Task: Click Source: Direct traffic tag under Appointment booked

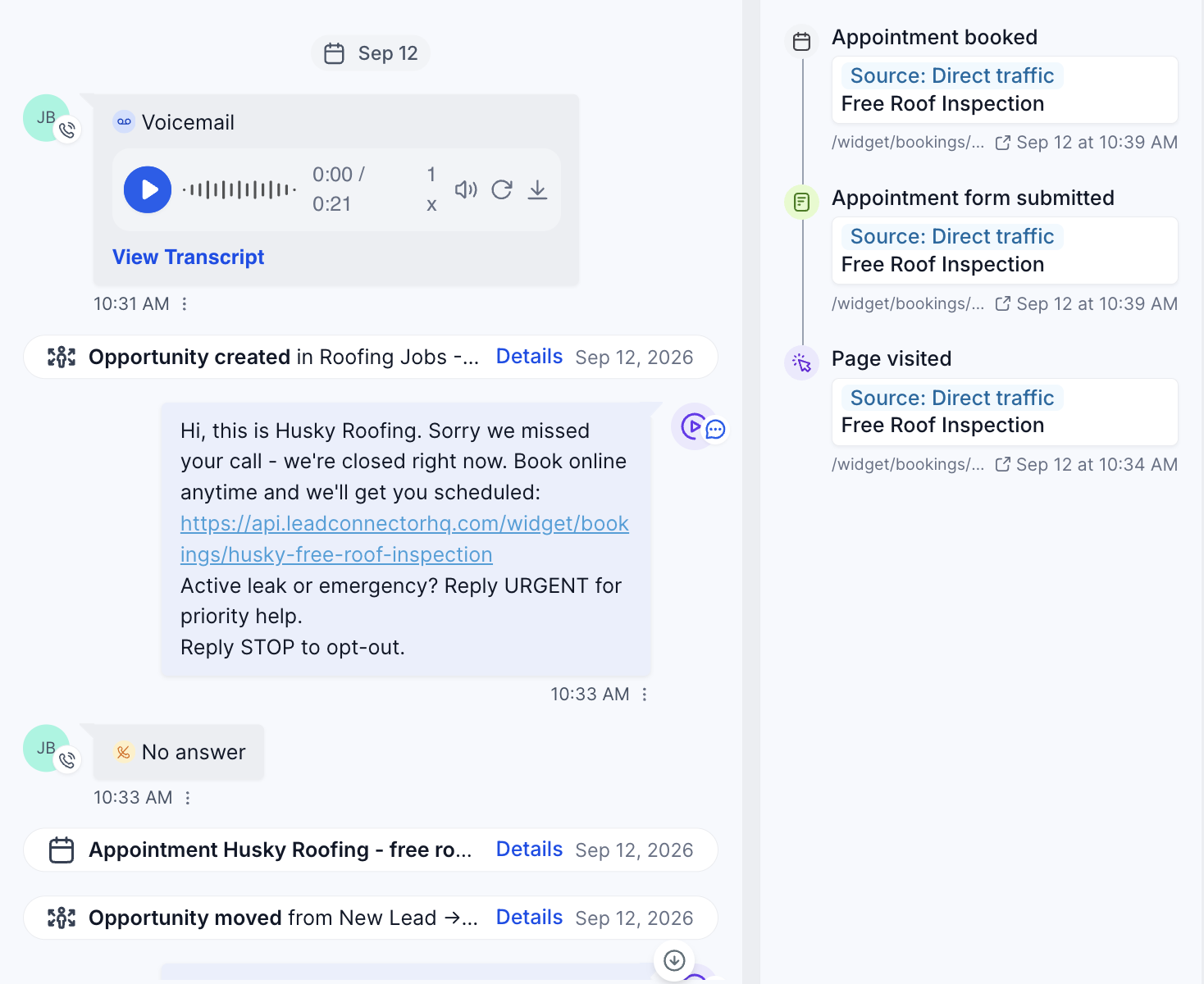Action: click(952, 75)
